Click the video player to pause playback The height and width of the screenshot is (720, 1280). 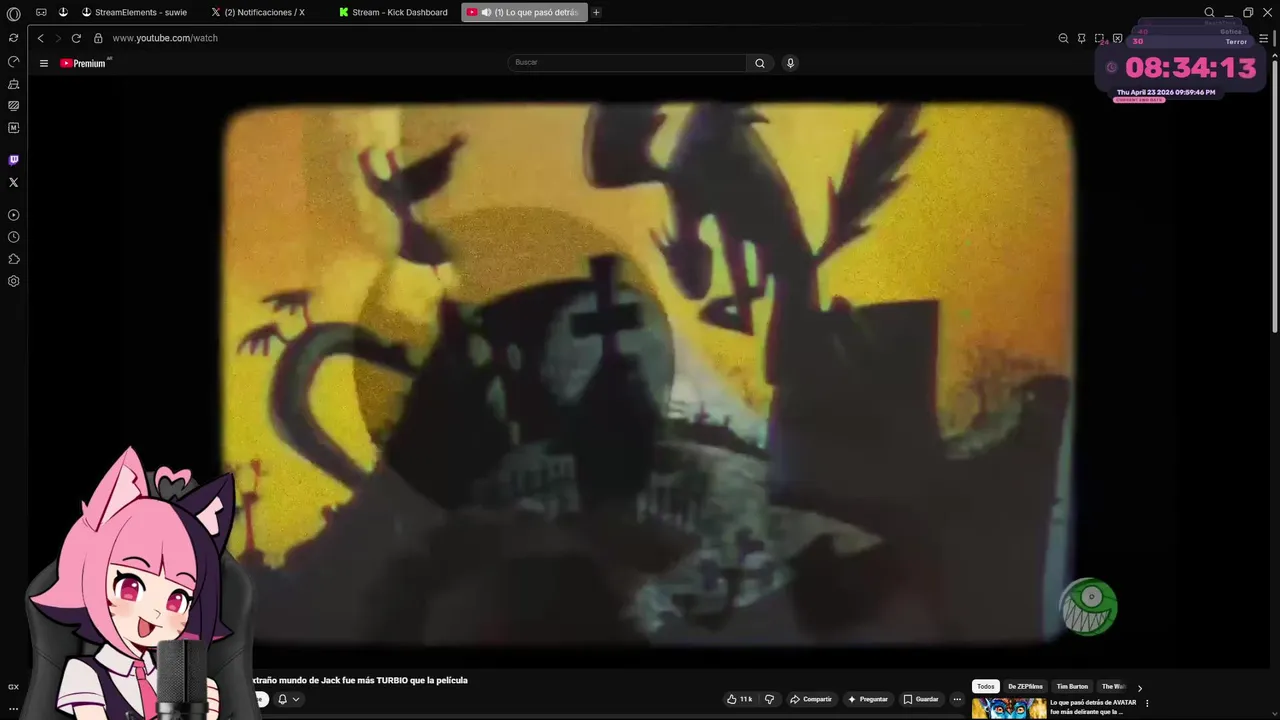click(648, 372)
